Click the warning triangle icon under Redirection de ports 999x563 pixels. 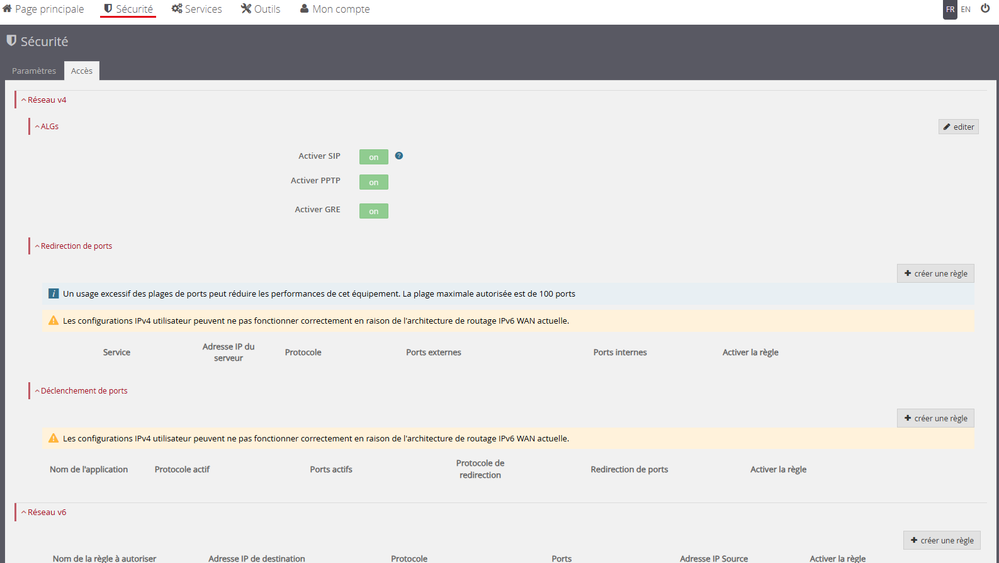(54, 321)
